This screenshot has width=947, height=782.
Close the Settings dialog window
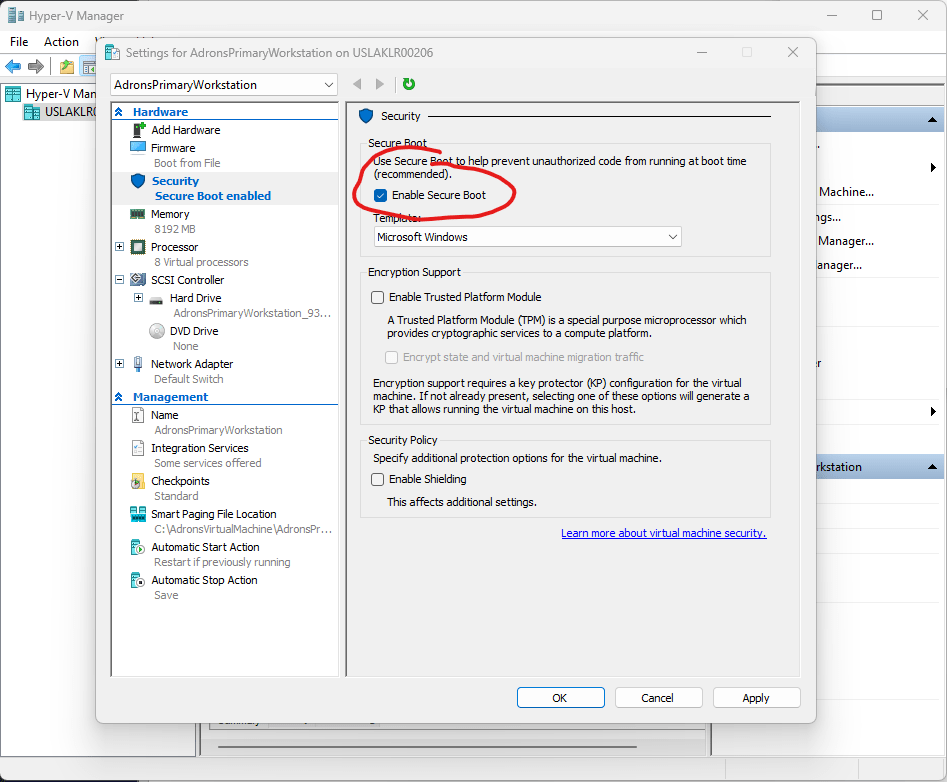(792, 53)
